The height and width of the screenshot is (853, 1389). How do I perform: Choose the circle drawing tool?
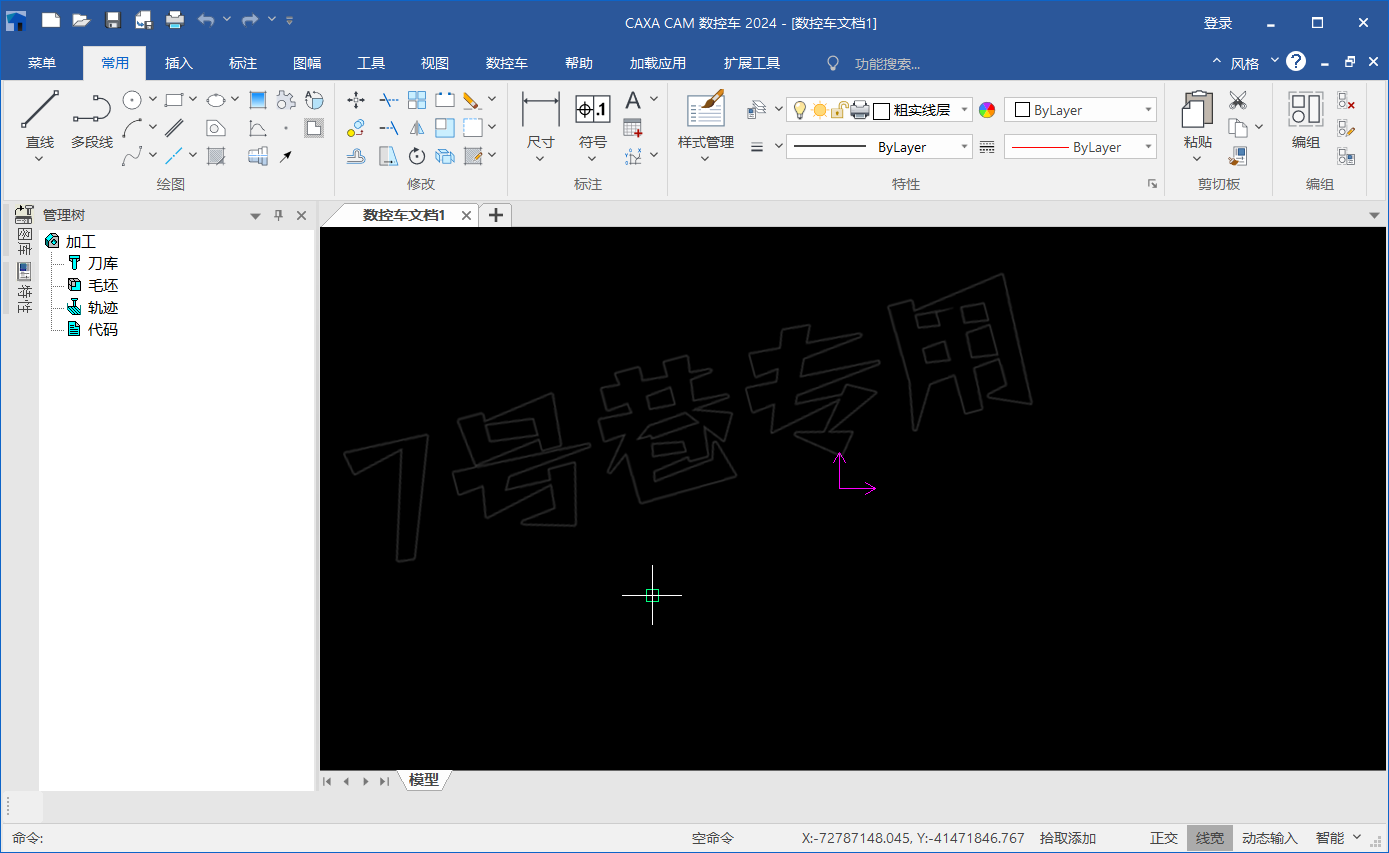[x=132, y=100]
